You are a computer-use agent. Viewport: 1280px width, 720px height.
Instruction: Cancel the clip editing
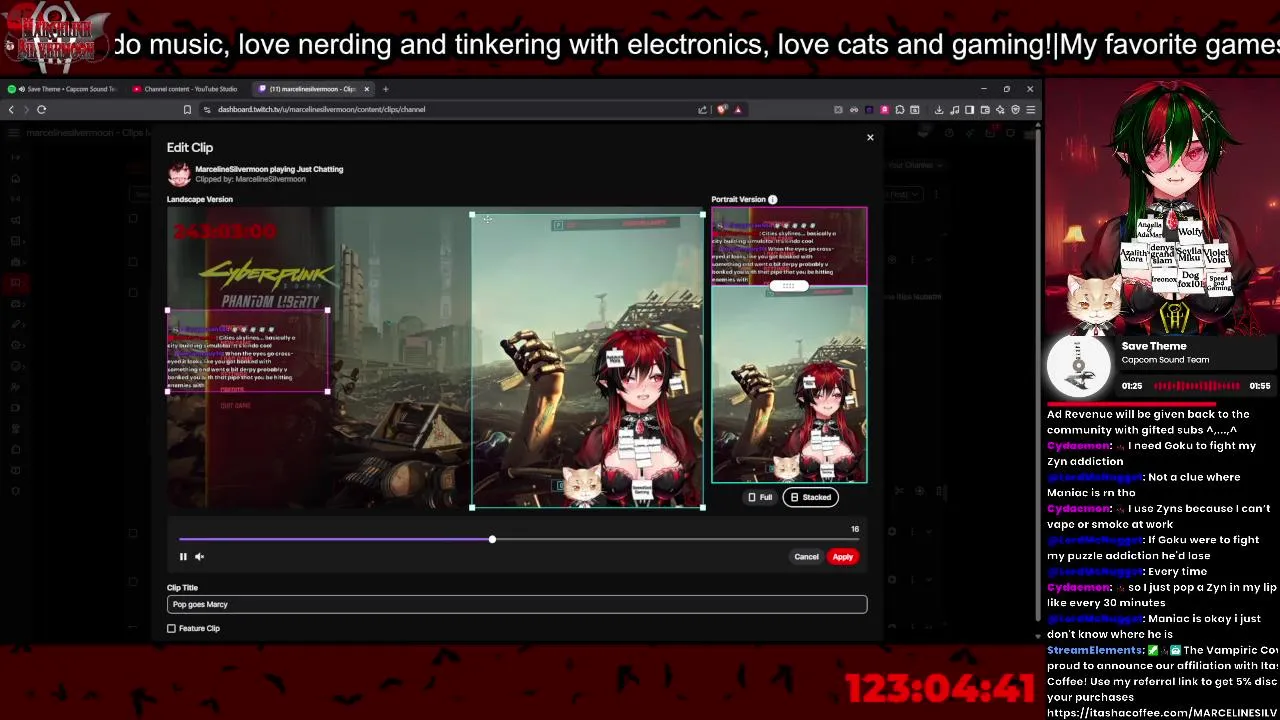point(806,557)
